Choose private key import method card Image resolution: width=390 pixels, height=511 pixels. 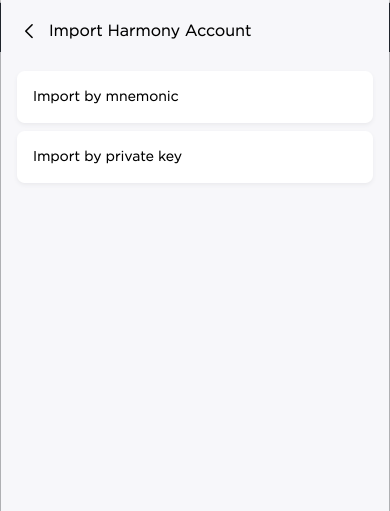pos(195,157)
